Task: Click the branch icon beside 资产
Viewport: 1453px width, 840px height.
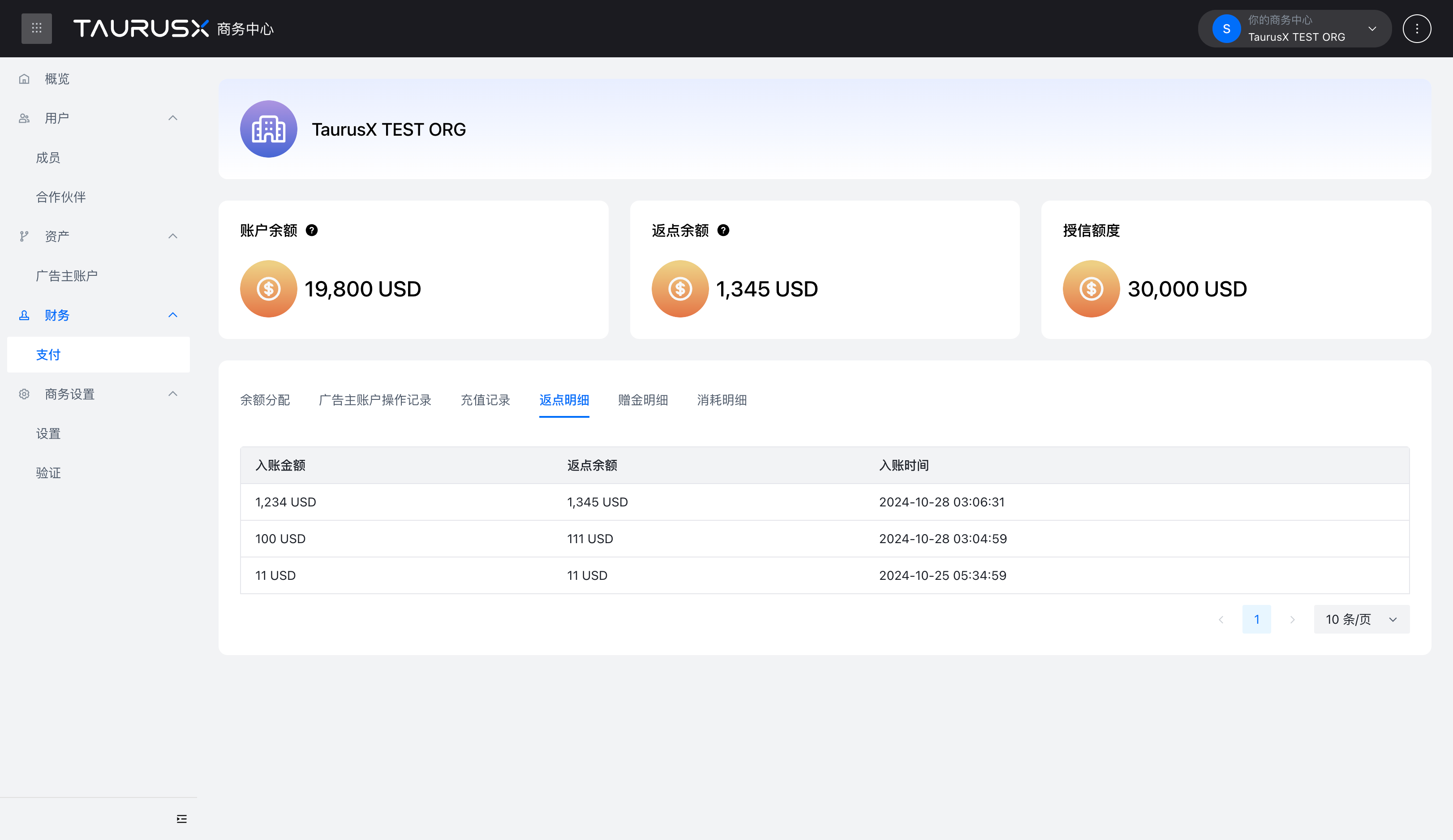Action: tap(24, 236)
